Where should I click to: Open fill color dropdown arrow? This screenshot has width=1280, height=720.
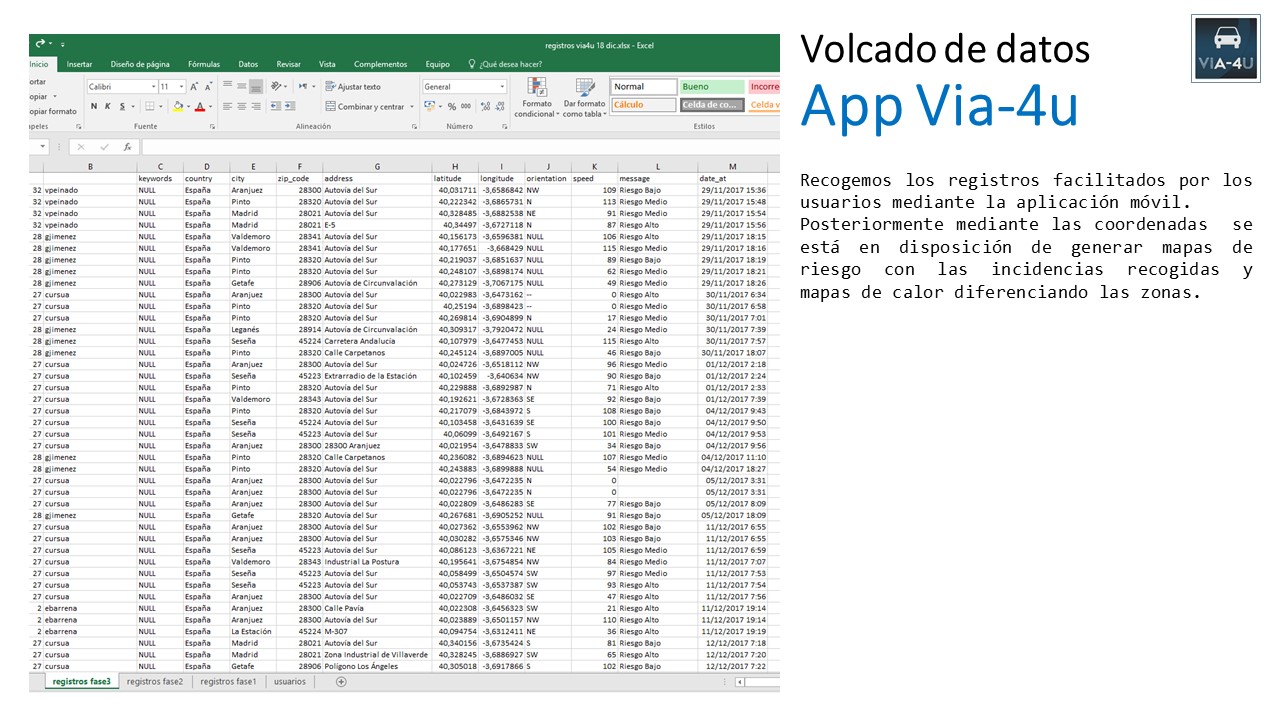coord(189,107)
